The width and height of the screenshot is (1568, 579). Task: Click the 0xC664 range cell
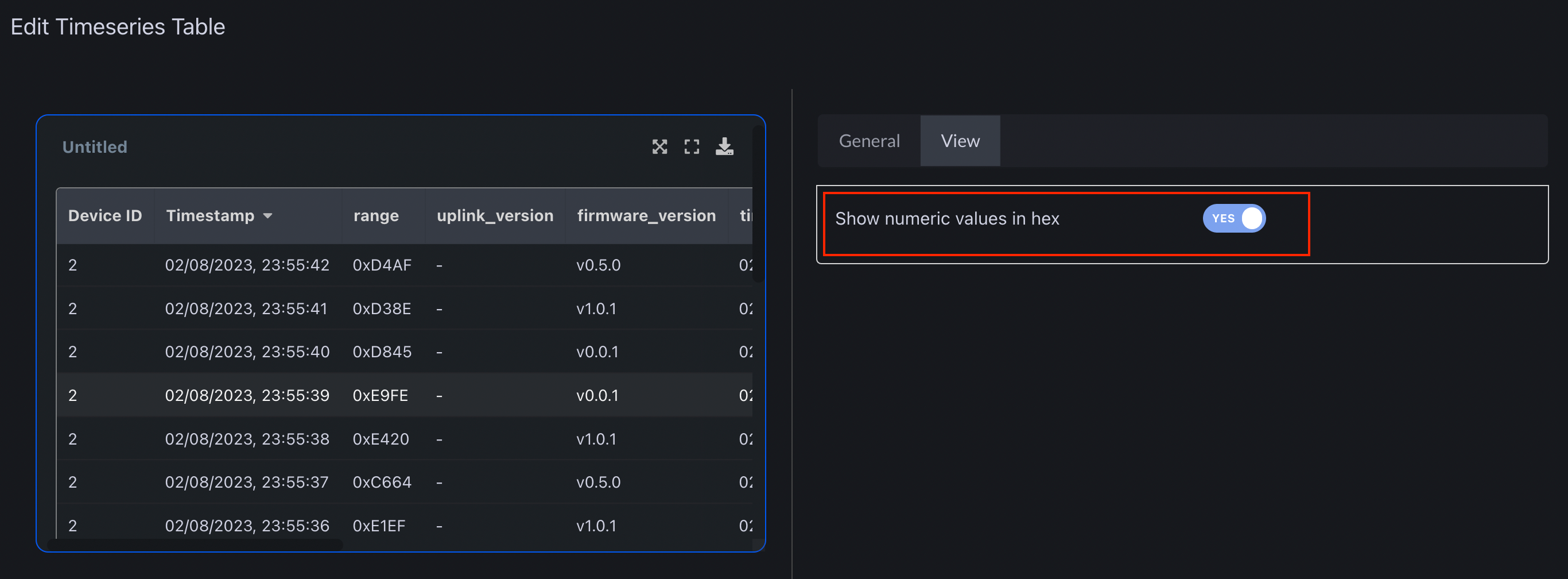coord(382,482)
